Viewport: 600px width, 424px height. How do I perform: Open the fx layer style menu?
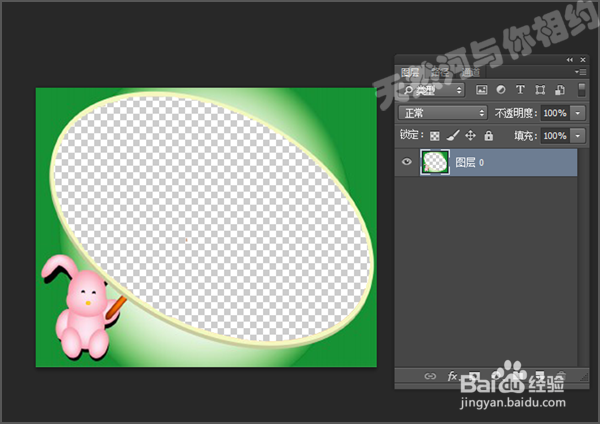click(x=452, y=376)
